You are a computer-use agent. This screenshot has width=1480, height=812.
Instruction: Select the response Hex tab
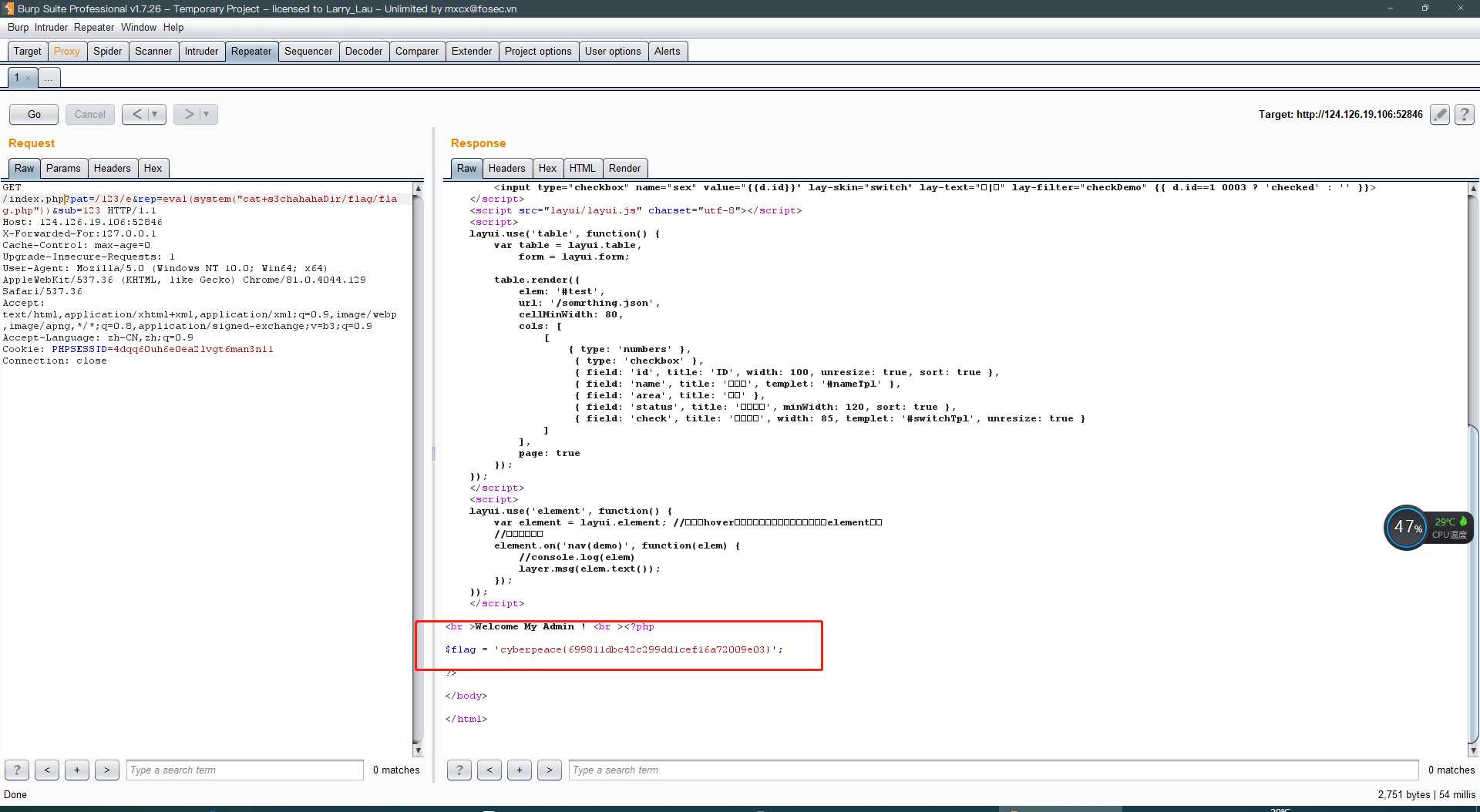coord(548,168)
